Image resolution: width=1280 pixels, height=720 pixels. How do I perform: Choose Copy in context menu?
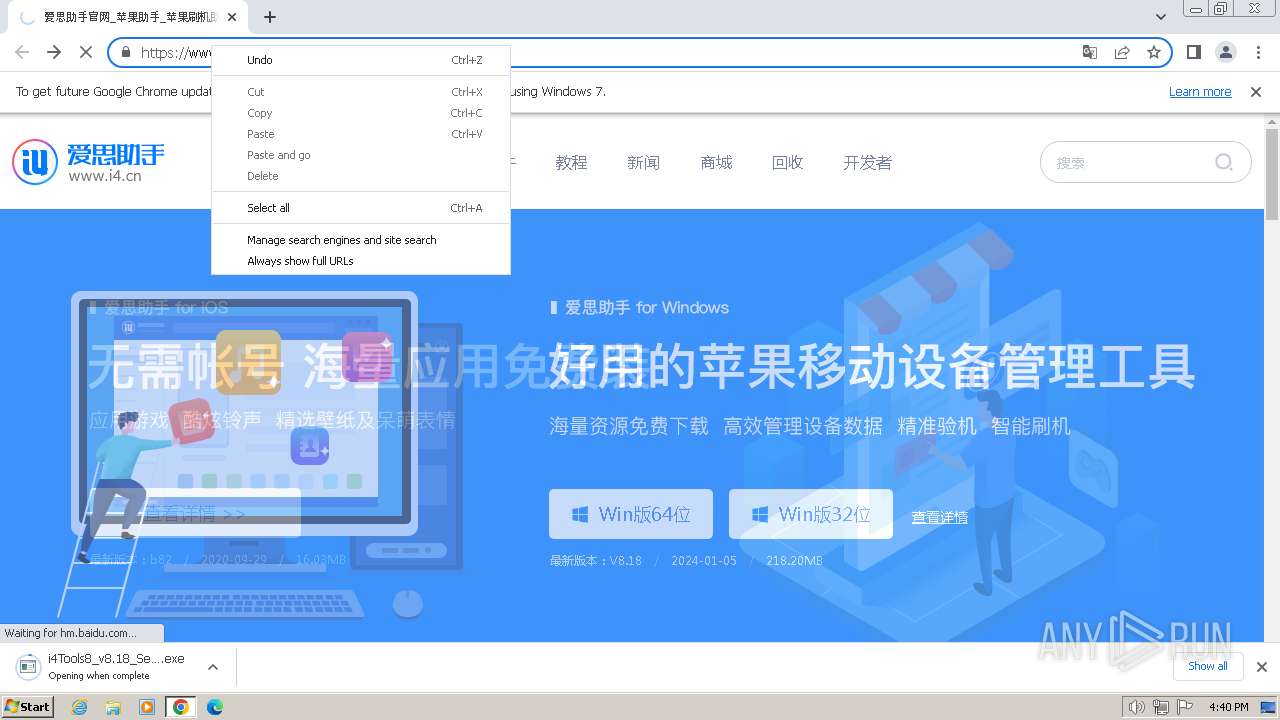[361, 113]
